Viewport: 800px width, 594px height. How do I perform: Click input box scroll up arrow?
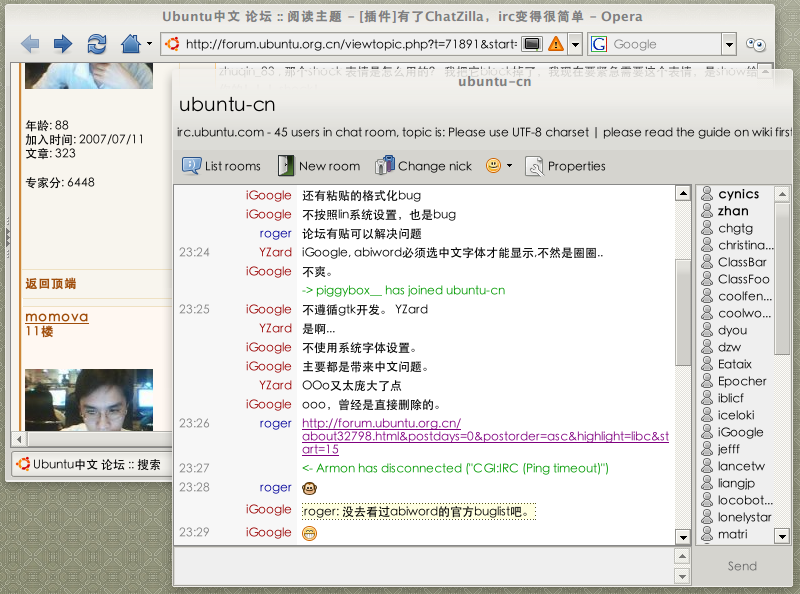pyautogui.click(x=682, y=556)
